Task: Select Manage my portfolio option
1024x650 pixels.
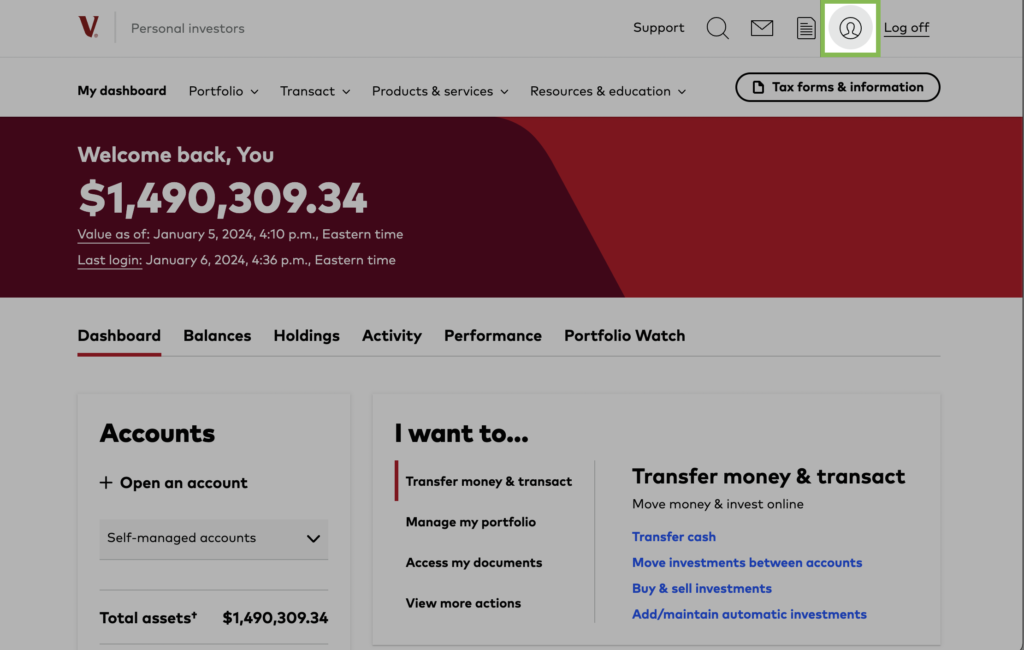Action: tap(470, 522)
